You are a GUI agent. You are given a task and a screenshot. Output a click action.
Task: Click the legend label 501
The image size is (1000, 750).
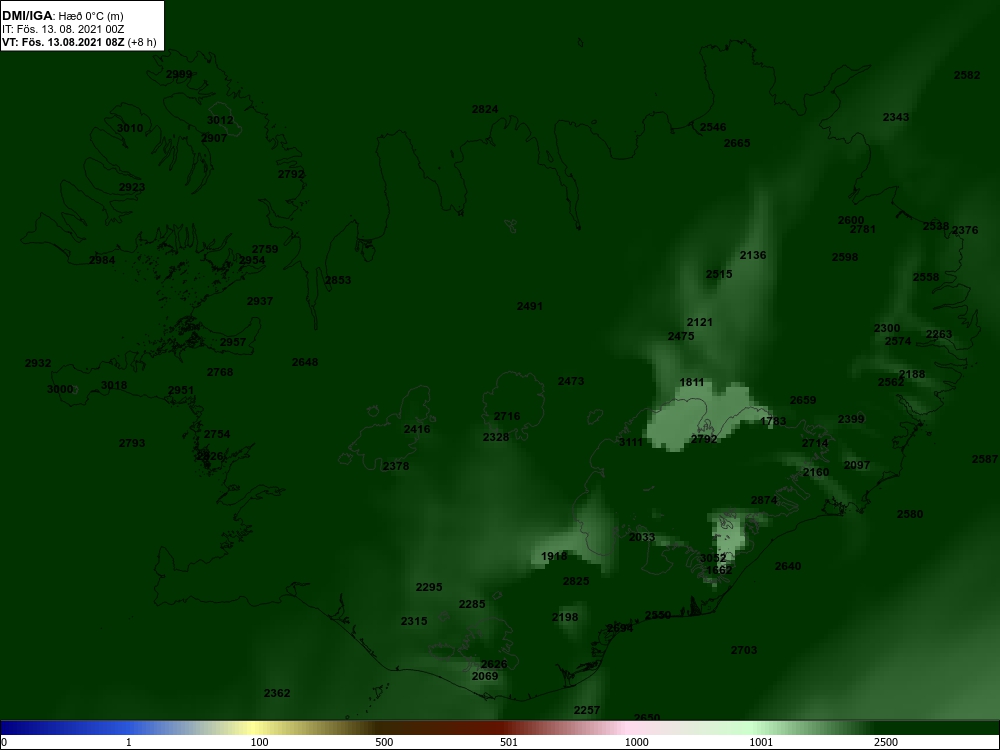509,742
